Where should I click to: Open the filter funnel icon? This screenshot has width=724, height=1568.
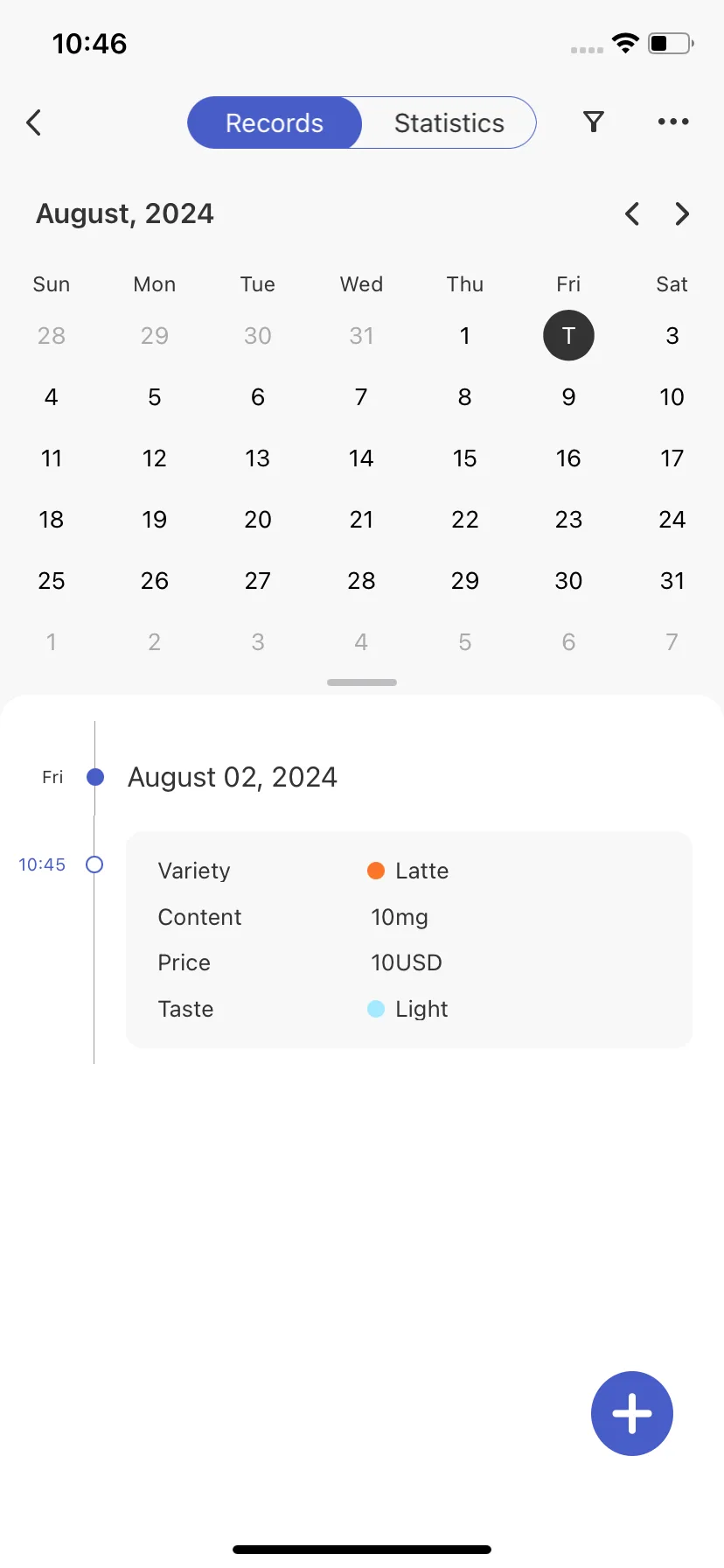coord(594,122)
